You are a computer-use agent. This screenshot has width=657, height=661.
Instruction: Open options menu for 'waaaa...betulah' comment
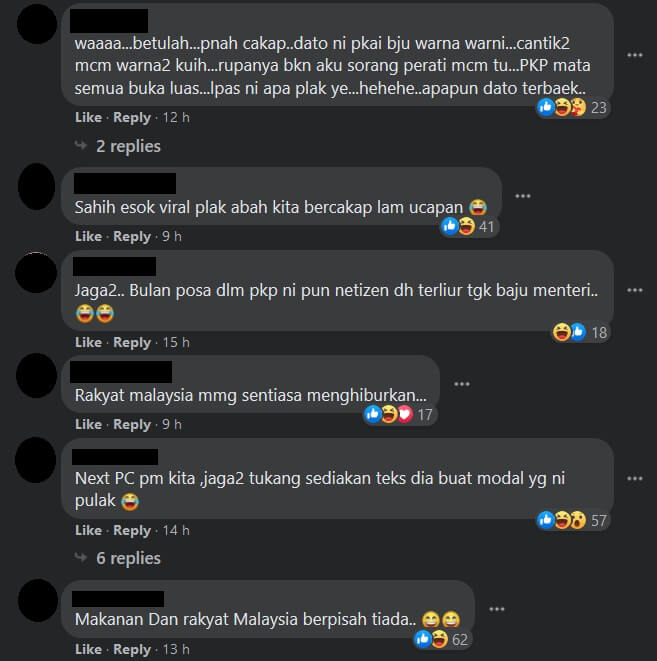click(x=634, y=55)
